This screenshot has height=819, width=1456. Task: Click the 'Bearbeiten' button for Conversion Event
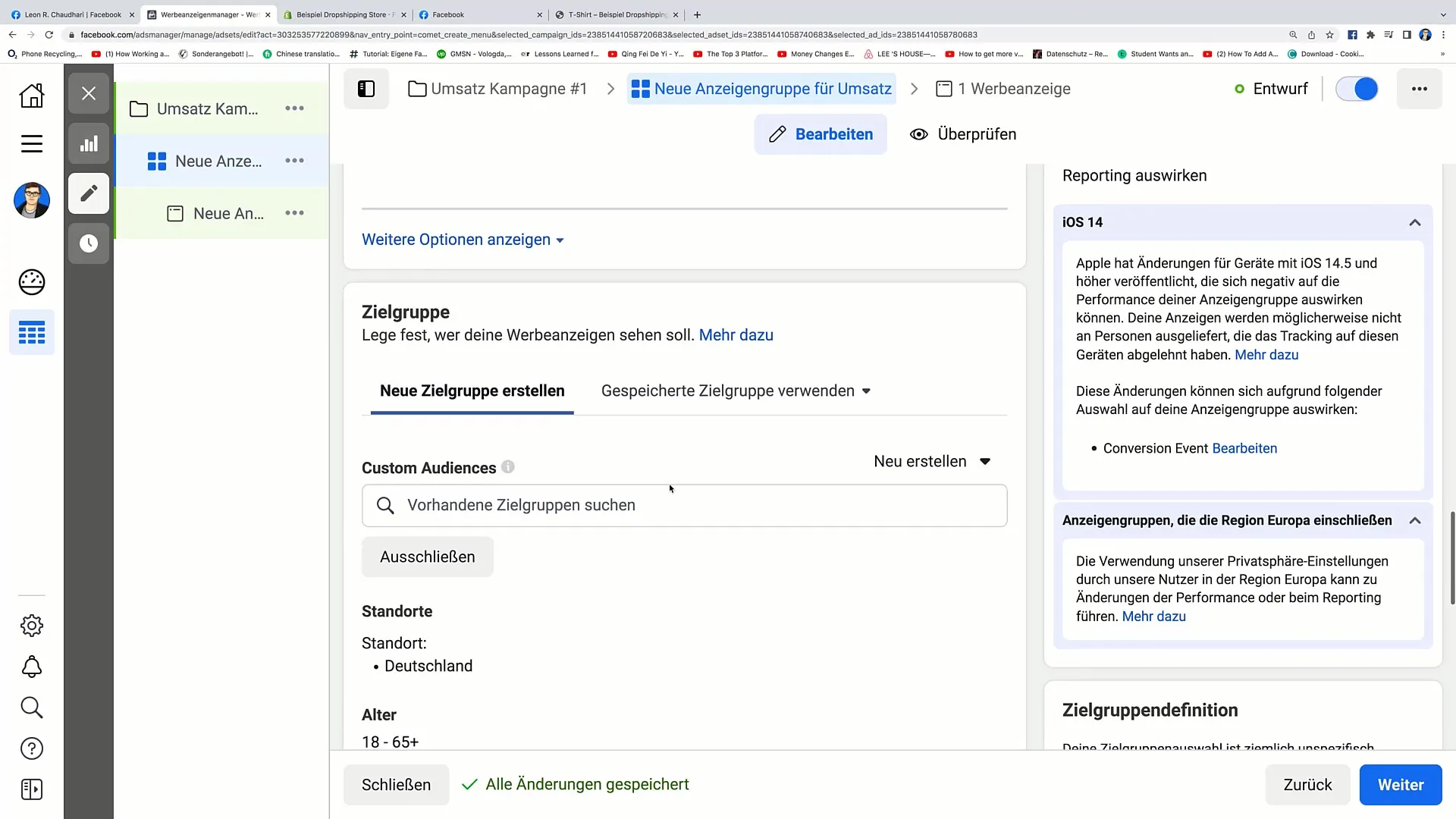pyautogui.click(x=1245, y=448)
